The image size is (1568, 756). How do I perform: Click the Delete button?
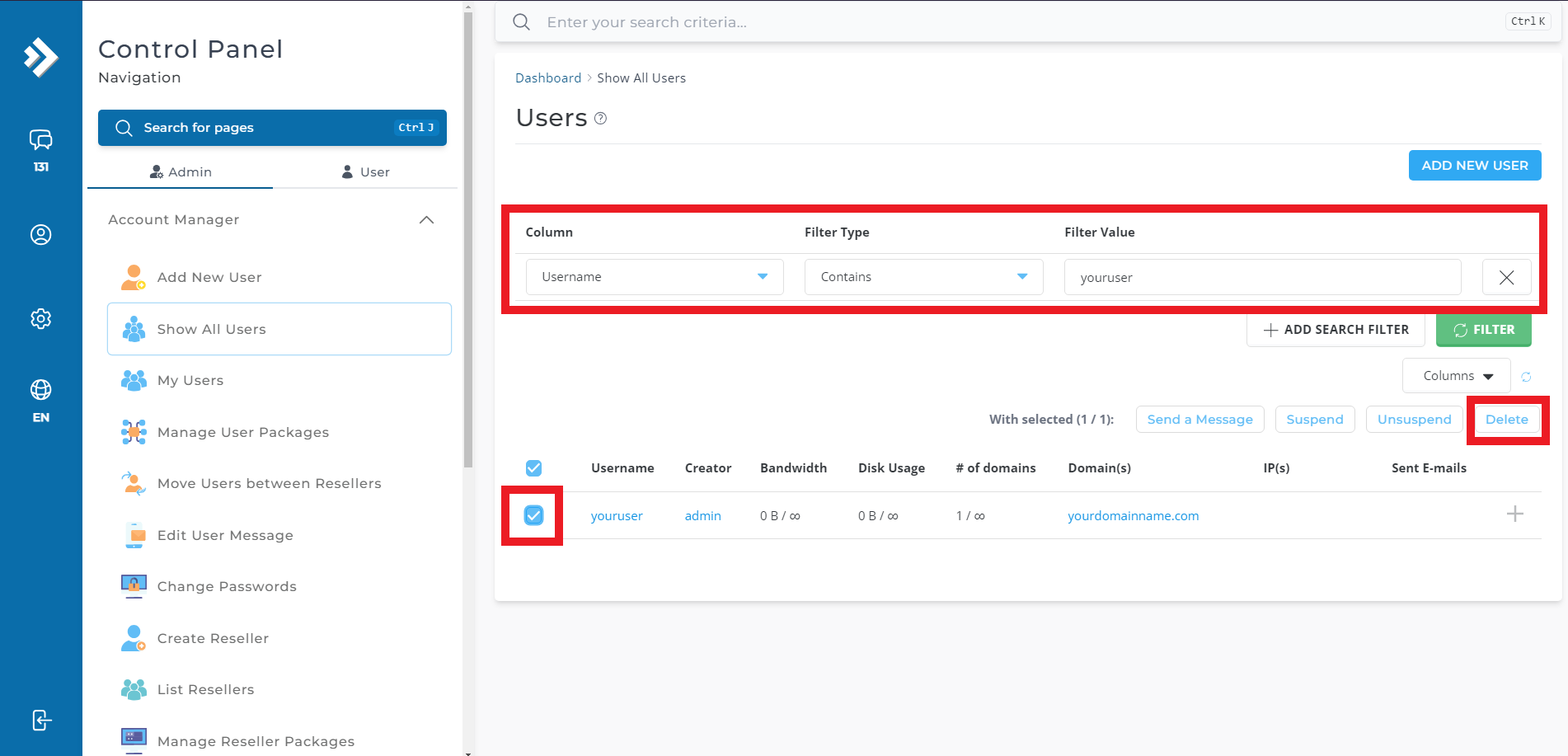[x=1507, y=419]
